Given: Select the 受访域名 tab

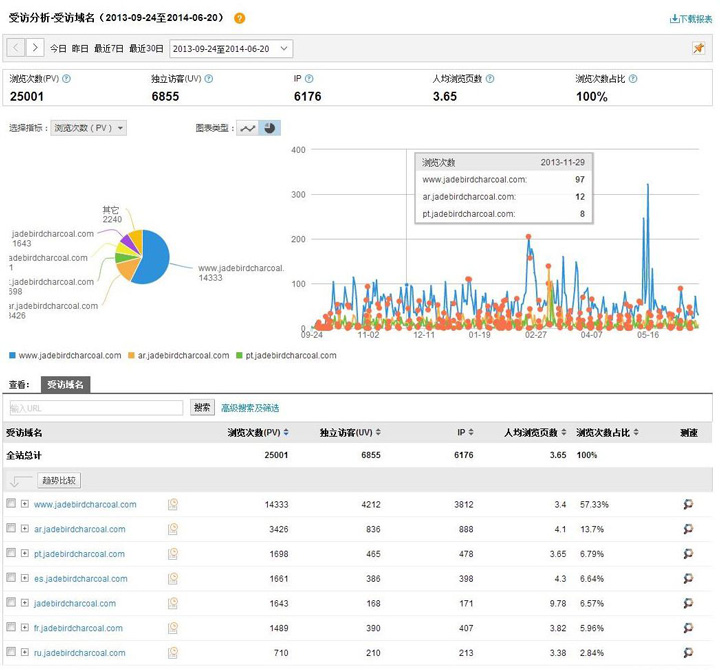Looking at the screenshot, I should pyautogui.click(x=64, y=384).
